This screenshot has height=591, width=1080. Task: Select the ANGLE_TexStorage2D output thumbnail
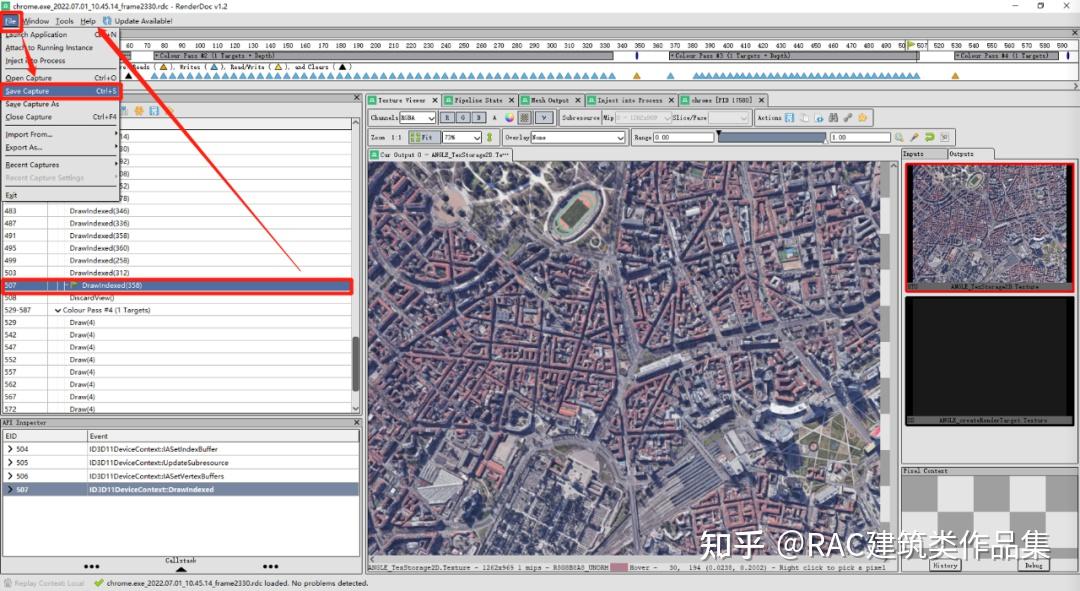pos(988,227)
